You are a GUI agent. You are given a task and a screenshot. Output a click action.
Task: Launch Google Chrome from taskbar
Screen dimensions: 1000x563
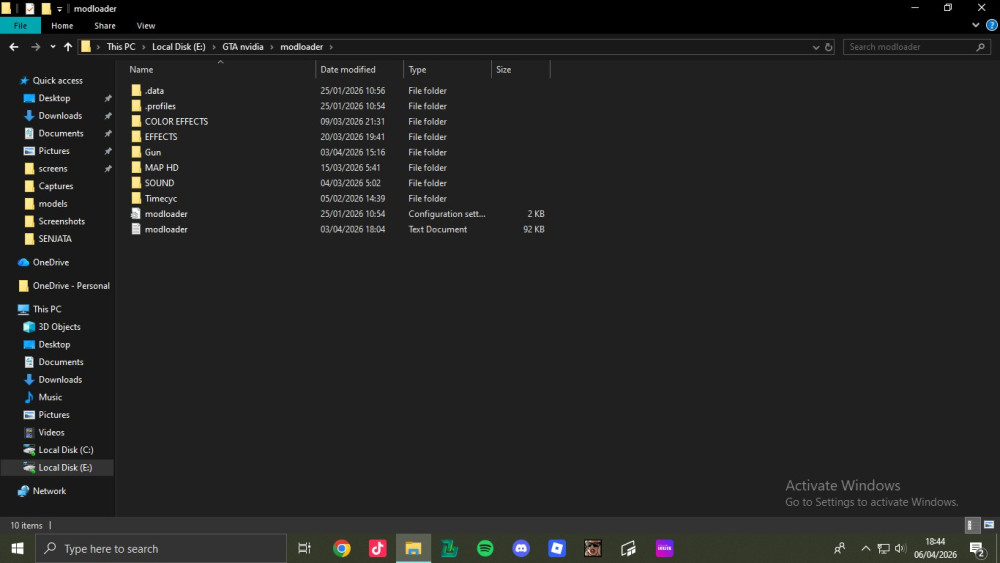[342, 548]
